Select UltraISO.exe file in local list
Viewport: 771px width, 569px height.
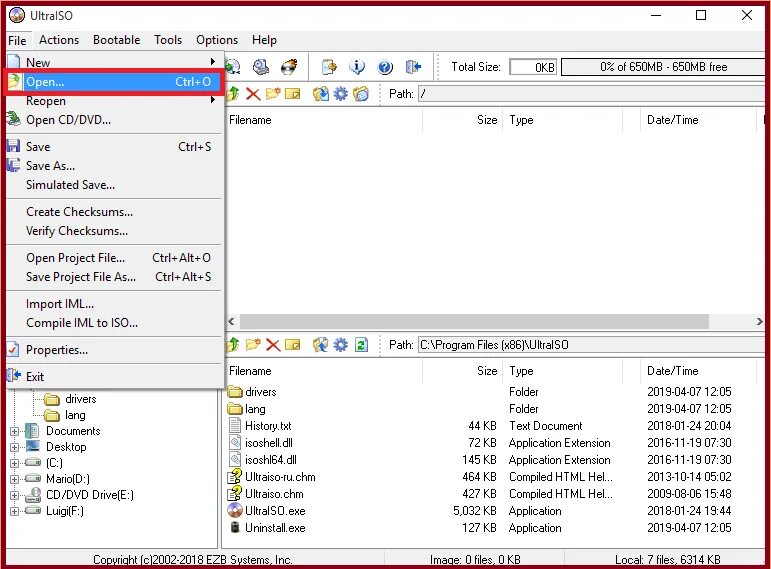coord(275,511)
